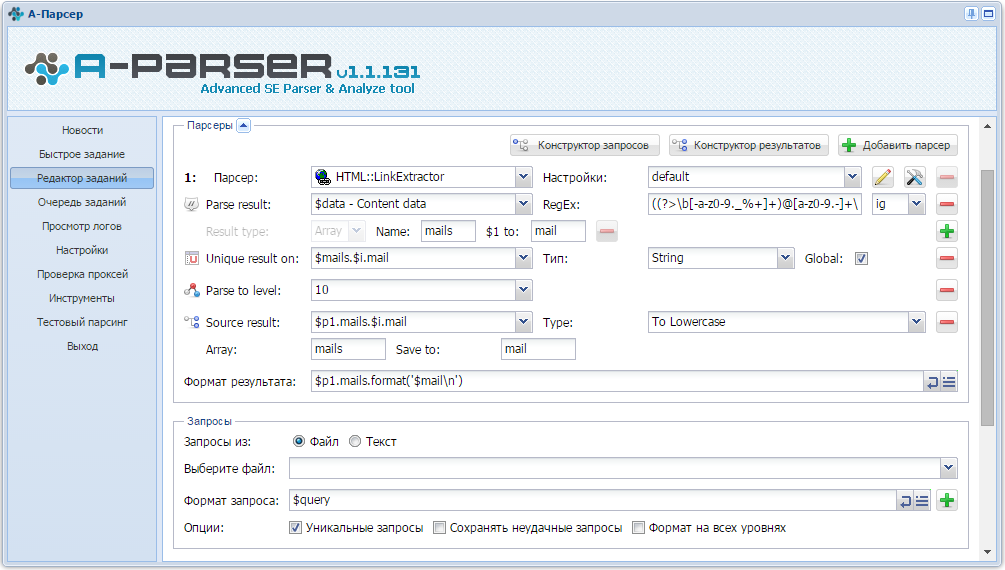Add query format with green plus
The image size is (1005, 570).
[x=947, y=500]
